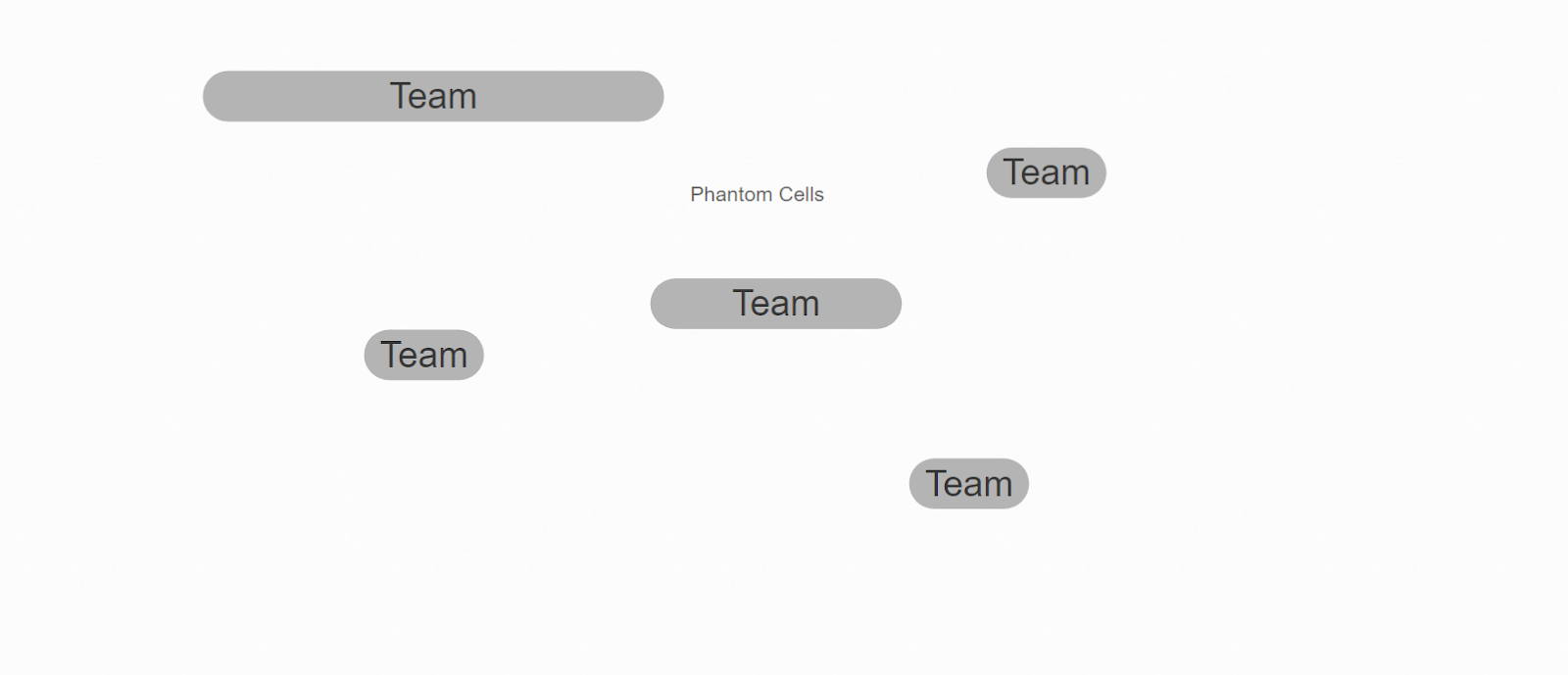
Task: Click the Phantom Cells text label
Action: click(757, 194)
